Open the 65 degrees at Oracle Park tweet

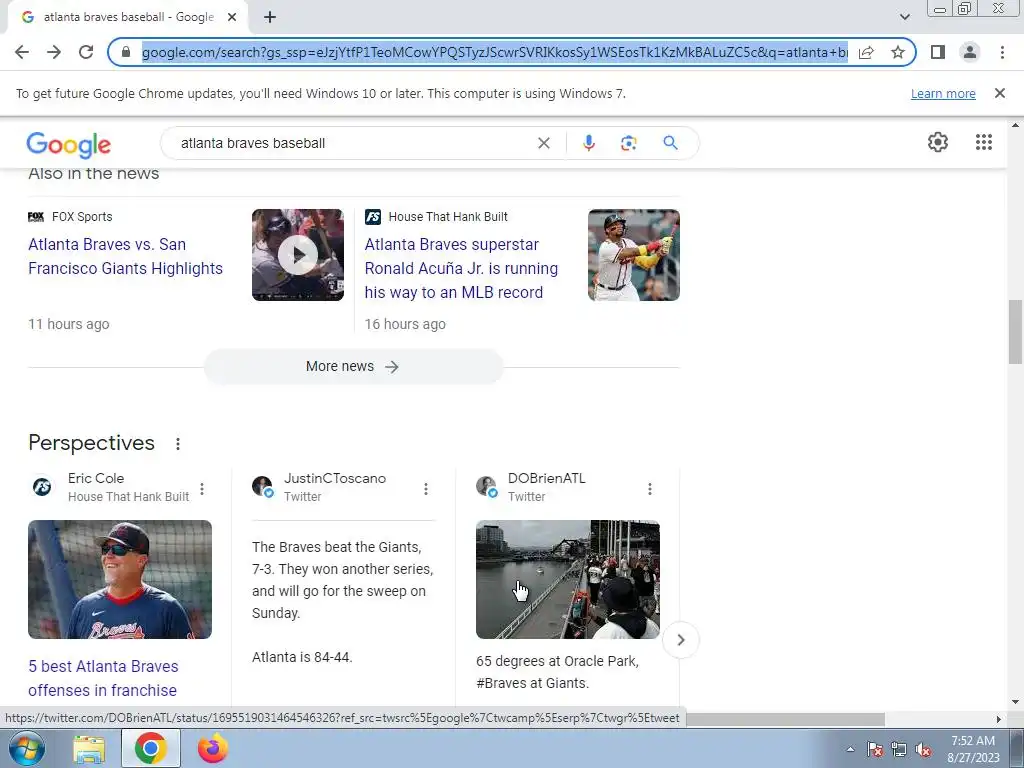[557, 672]
